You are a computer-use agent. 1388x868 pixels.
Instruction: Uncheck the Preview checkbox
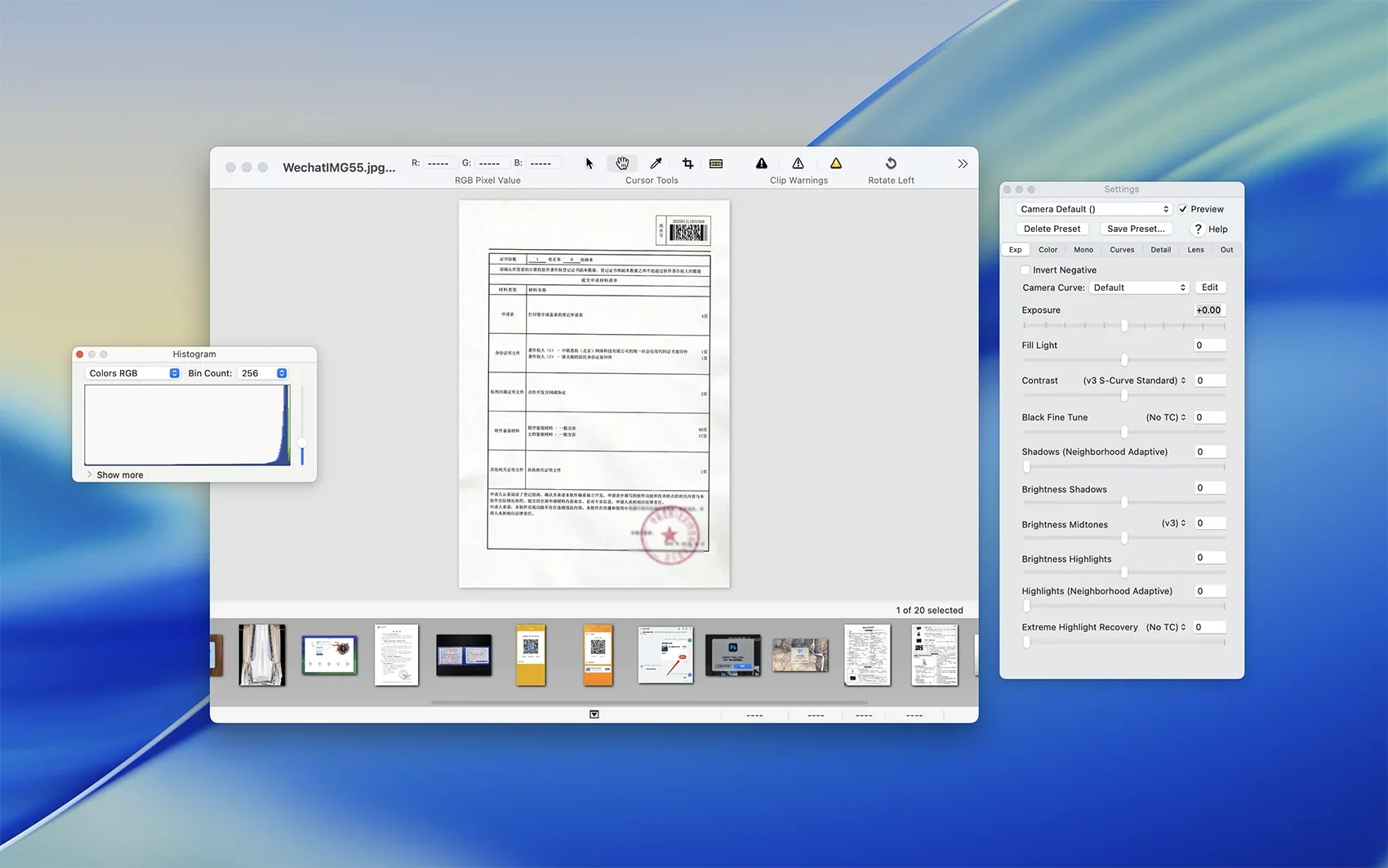(1183, 209)
